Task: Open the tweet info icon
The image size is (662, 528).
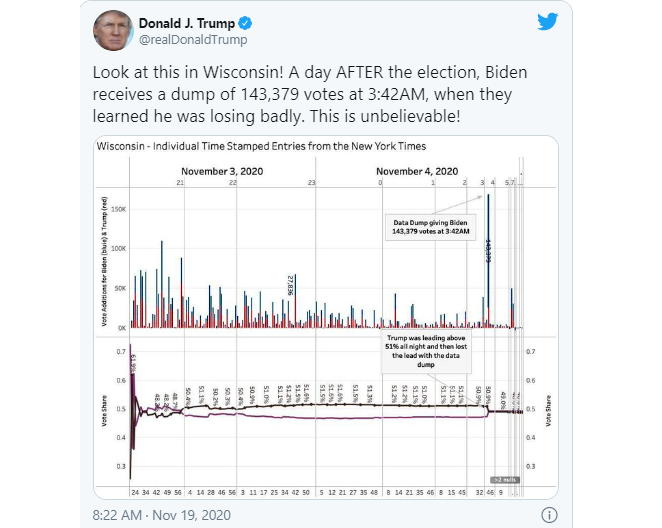Action: click(x=548, y=514)
